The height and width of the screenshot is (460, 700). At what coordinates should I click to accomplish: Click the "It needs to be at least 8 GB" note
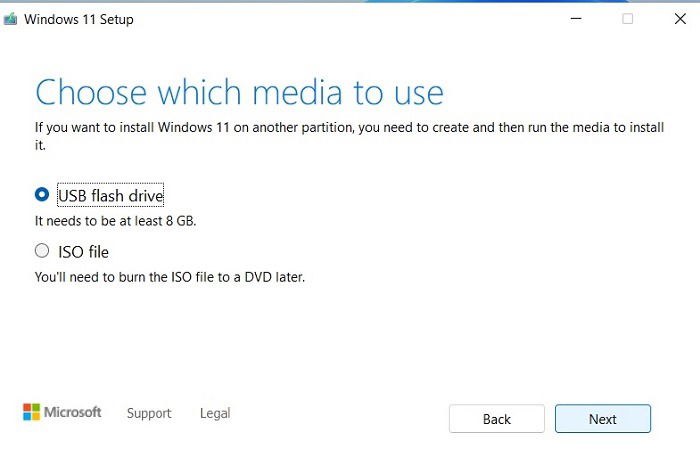(x=116, y=221)
